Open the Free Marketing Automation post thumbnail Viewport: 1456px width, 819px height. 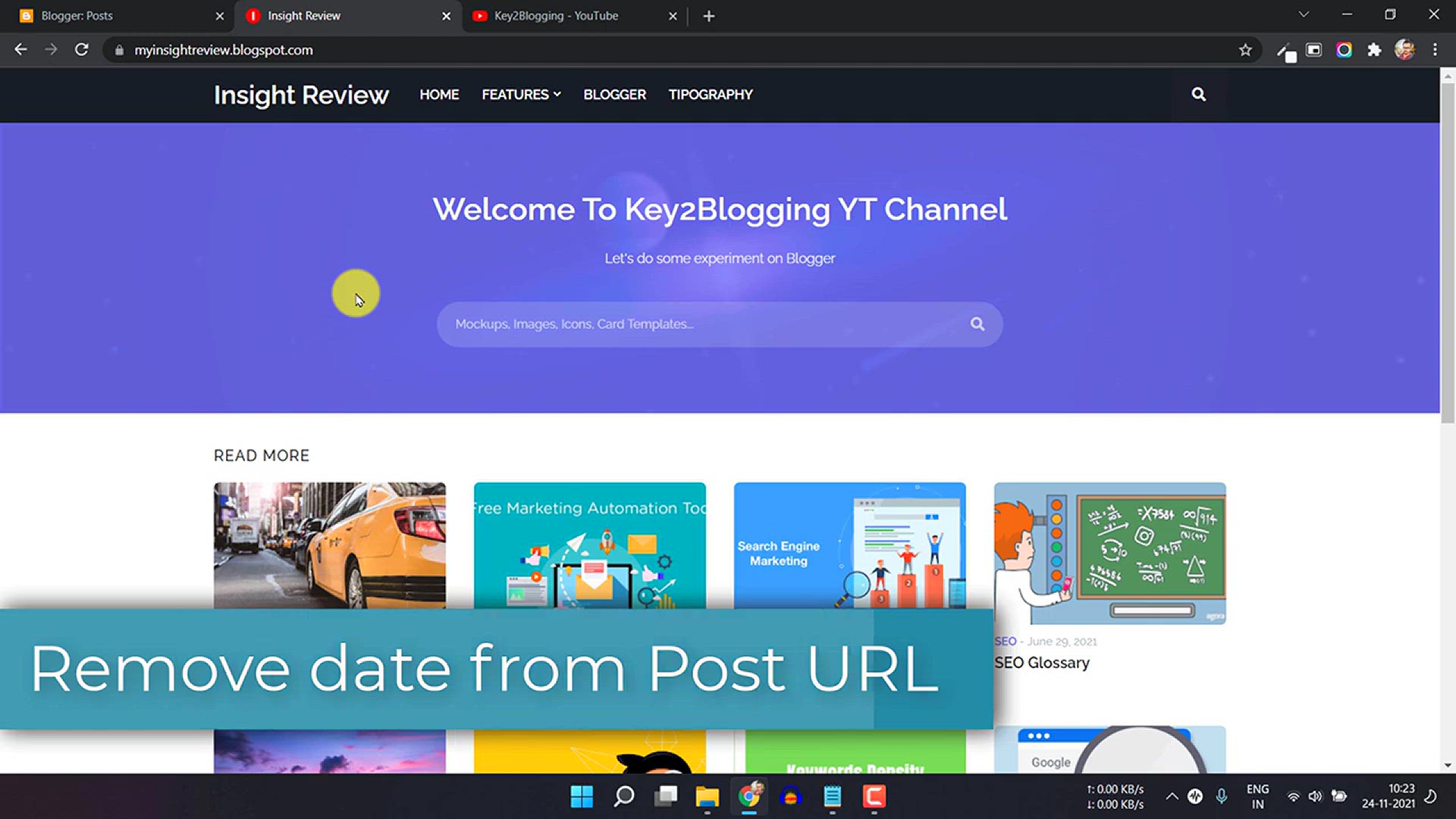click(590, 545)
